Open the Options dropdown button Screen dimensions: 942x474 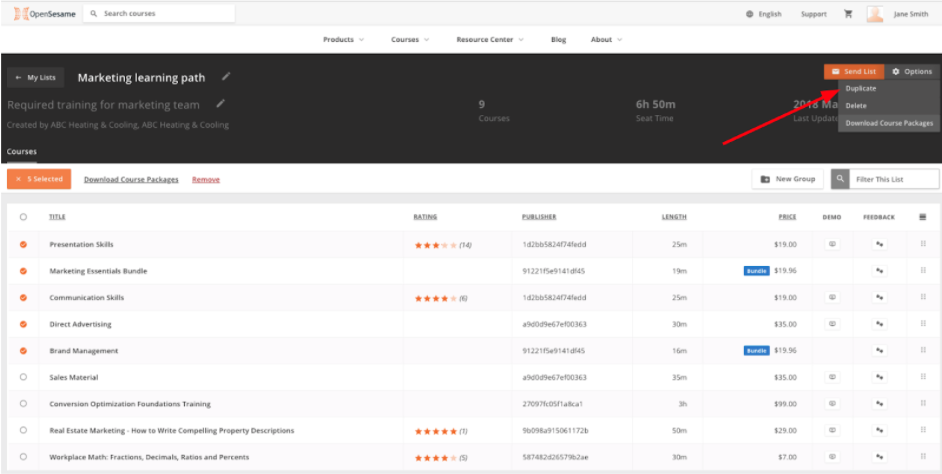click(911, 72)
